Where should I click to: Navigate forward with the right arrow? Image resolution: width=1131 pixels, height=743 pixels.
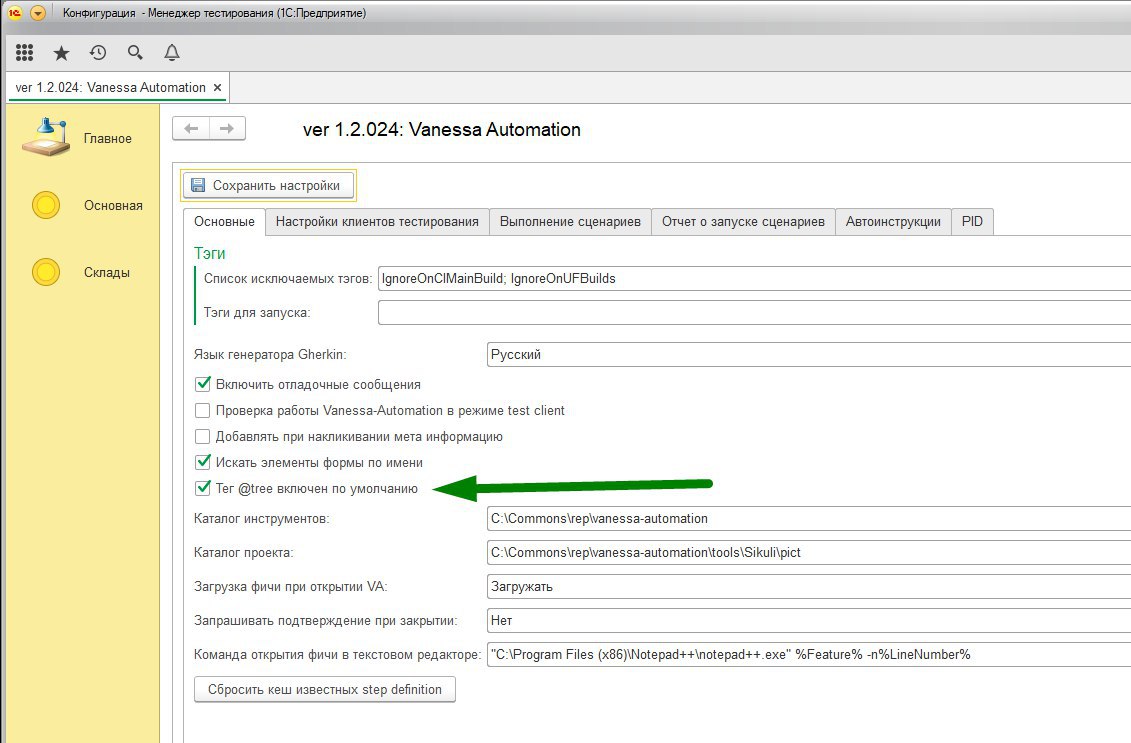227,128
